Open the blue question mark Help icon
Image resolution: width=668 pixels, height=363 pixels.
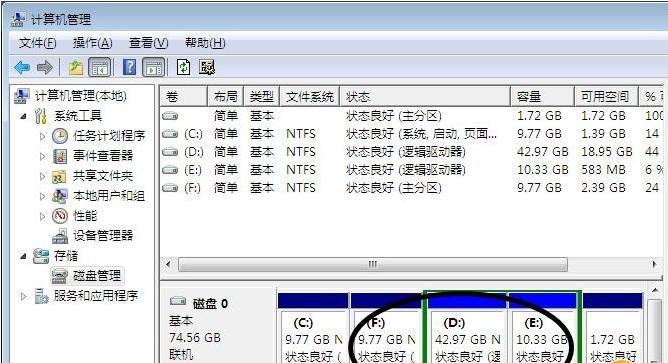pyautogui.click(x=130, y=67)
